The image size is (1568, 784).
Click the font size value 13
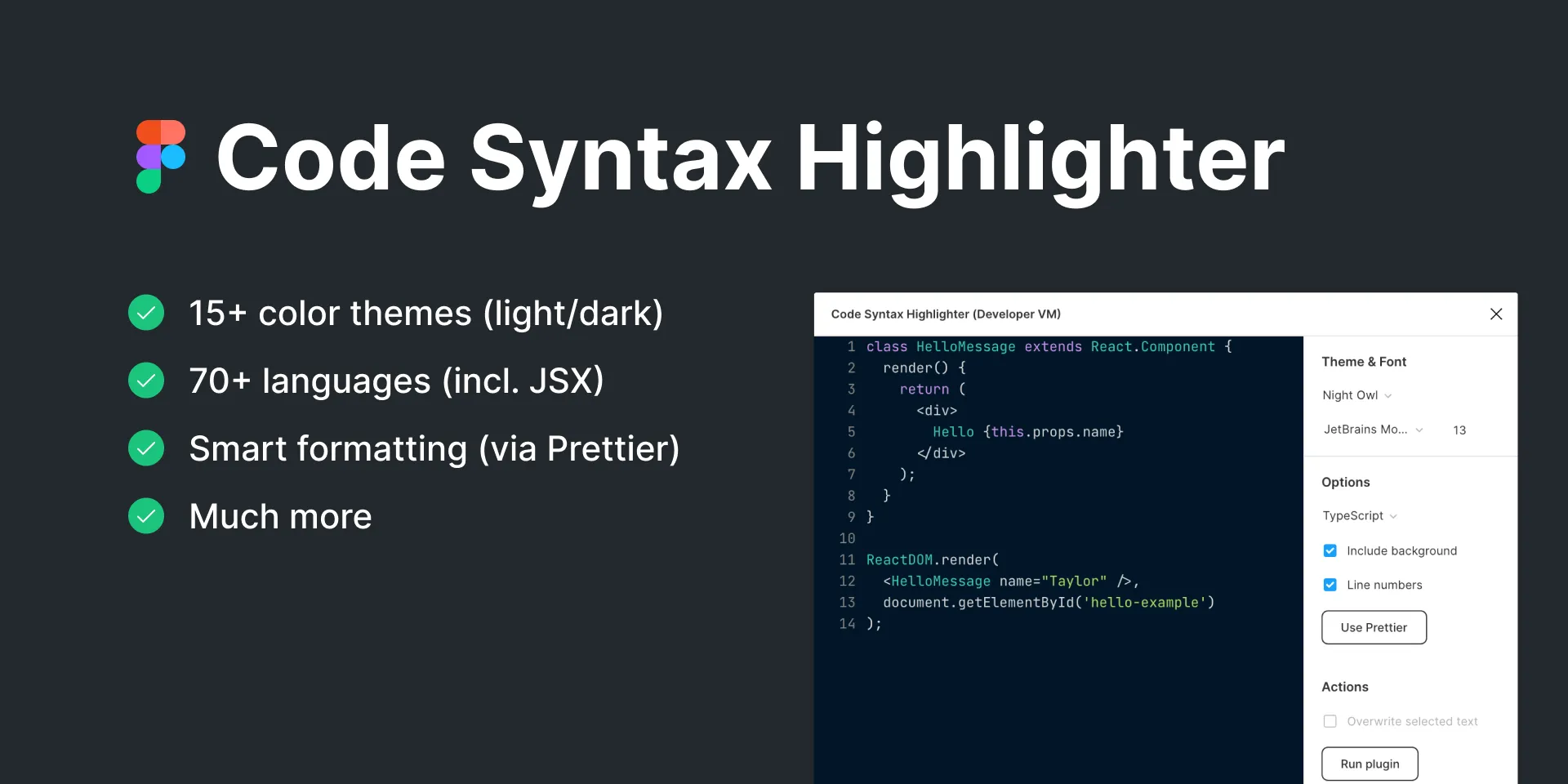1460,430
